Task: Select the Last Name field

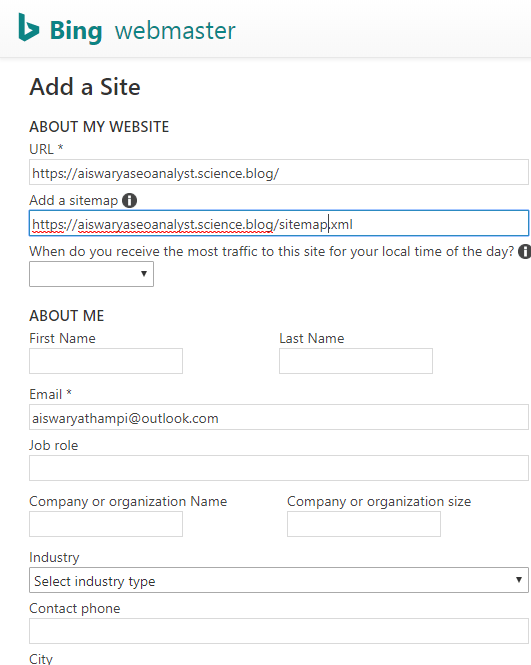Action: click(356, 361)
